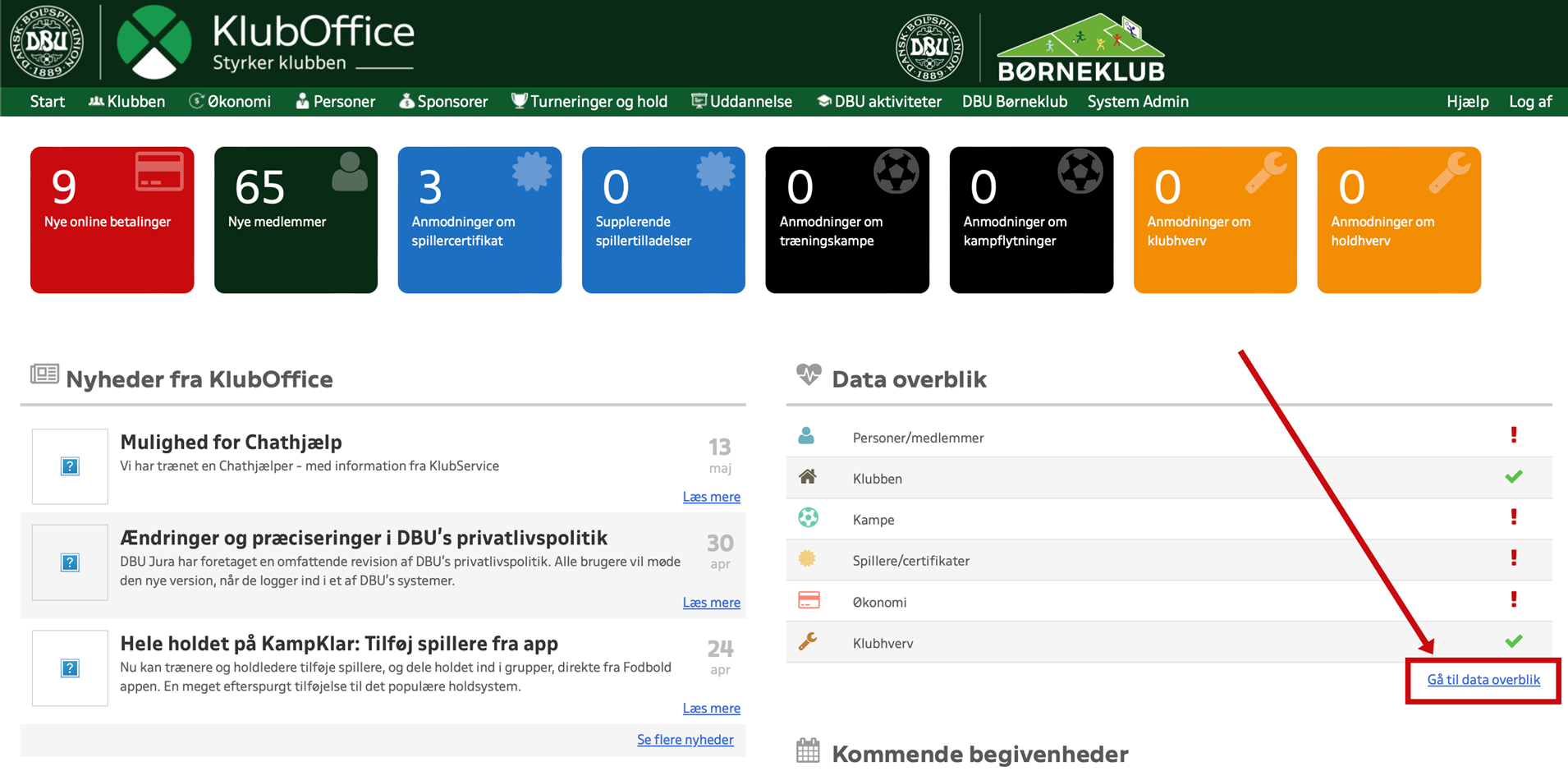Click credit card icon on payments tile
The image size is (1568, 771).
[x=159, y=172]
